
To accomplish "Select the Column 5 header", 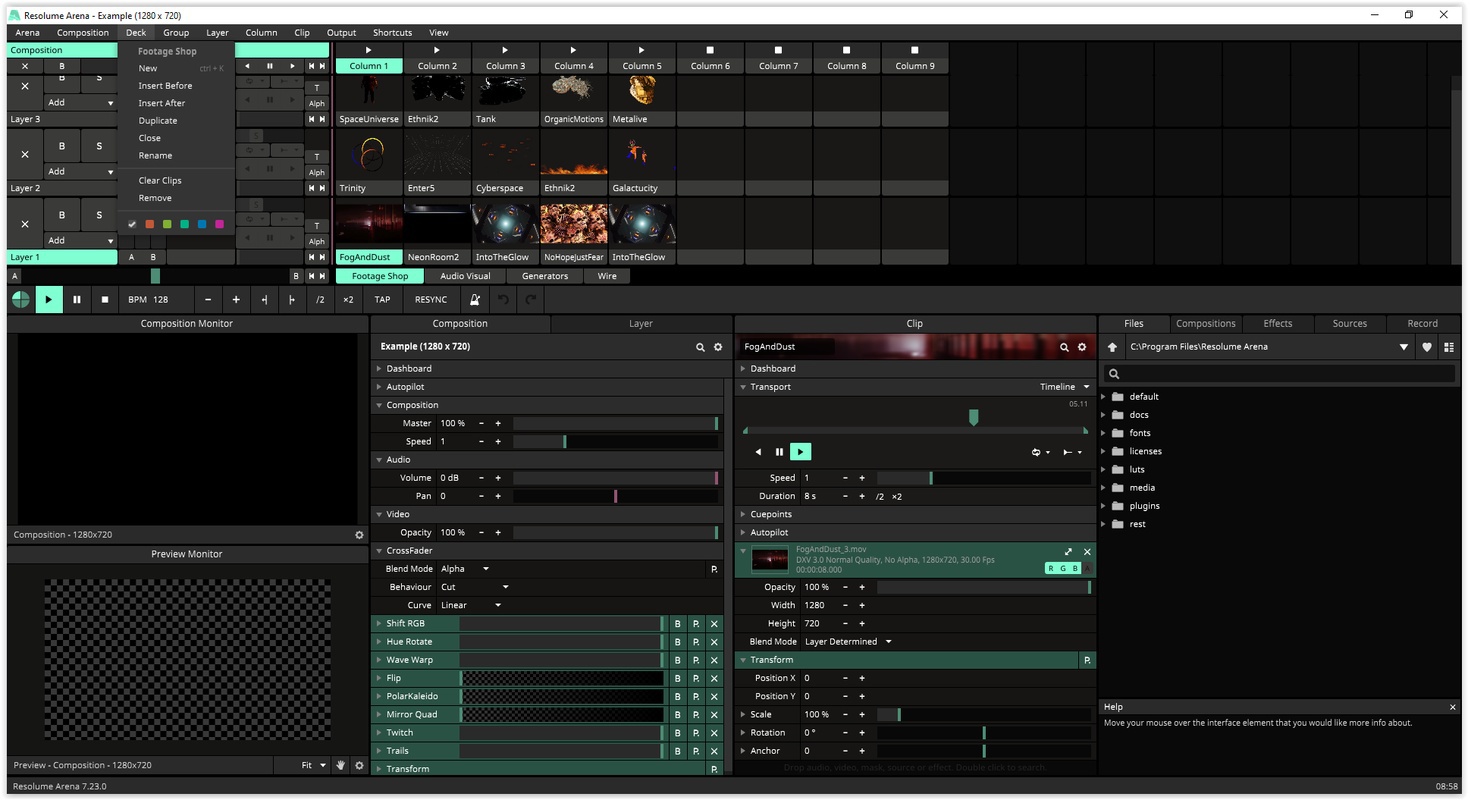I will click(641, 66).
